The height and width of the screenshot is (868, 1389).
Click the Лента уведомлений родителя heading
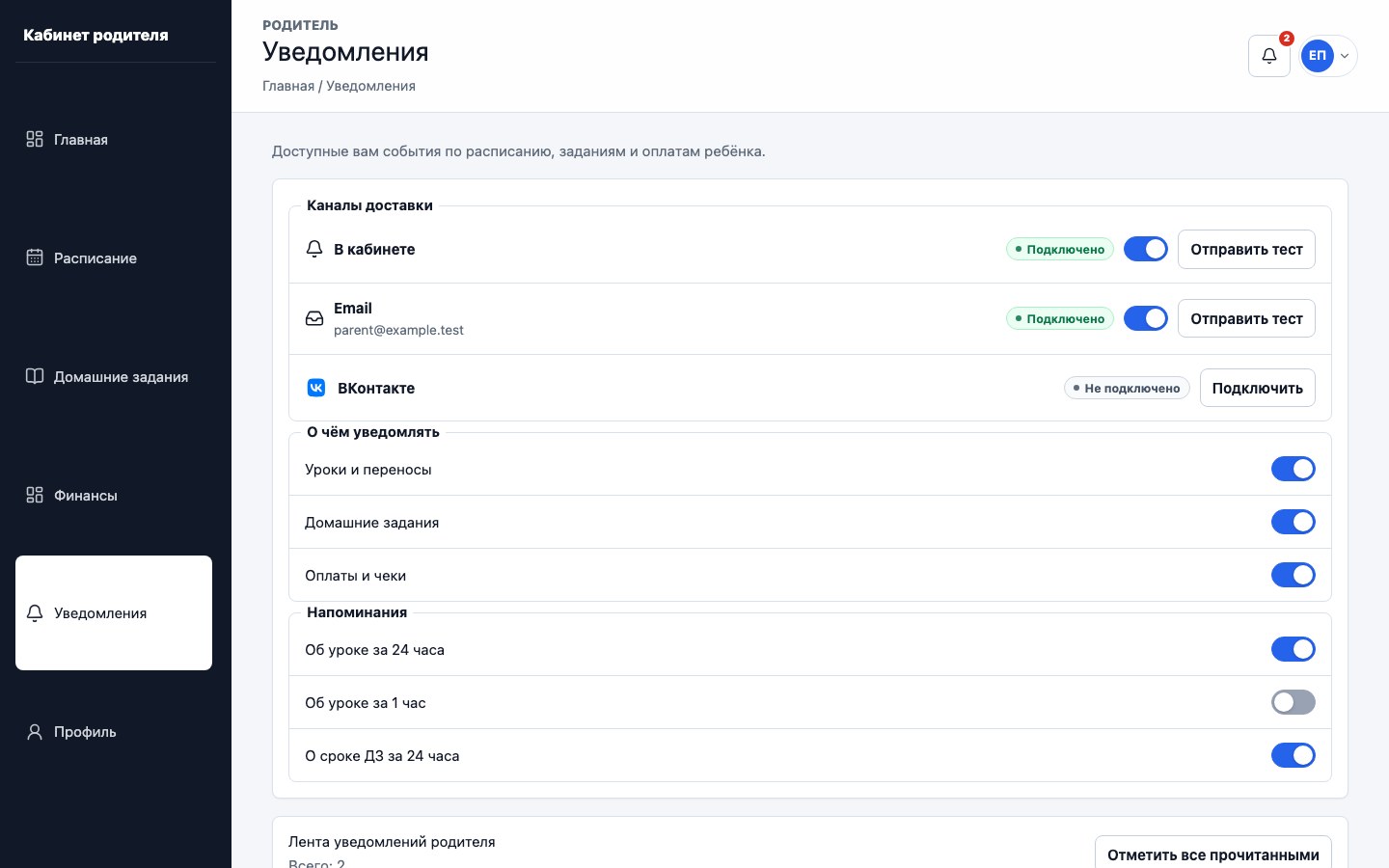(392, 842)
